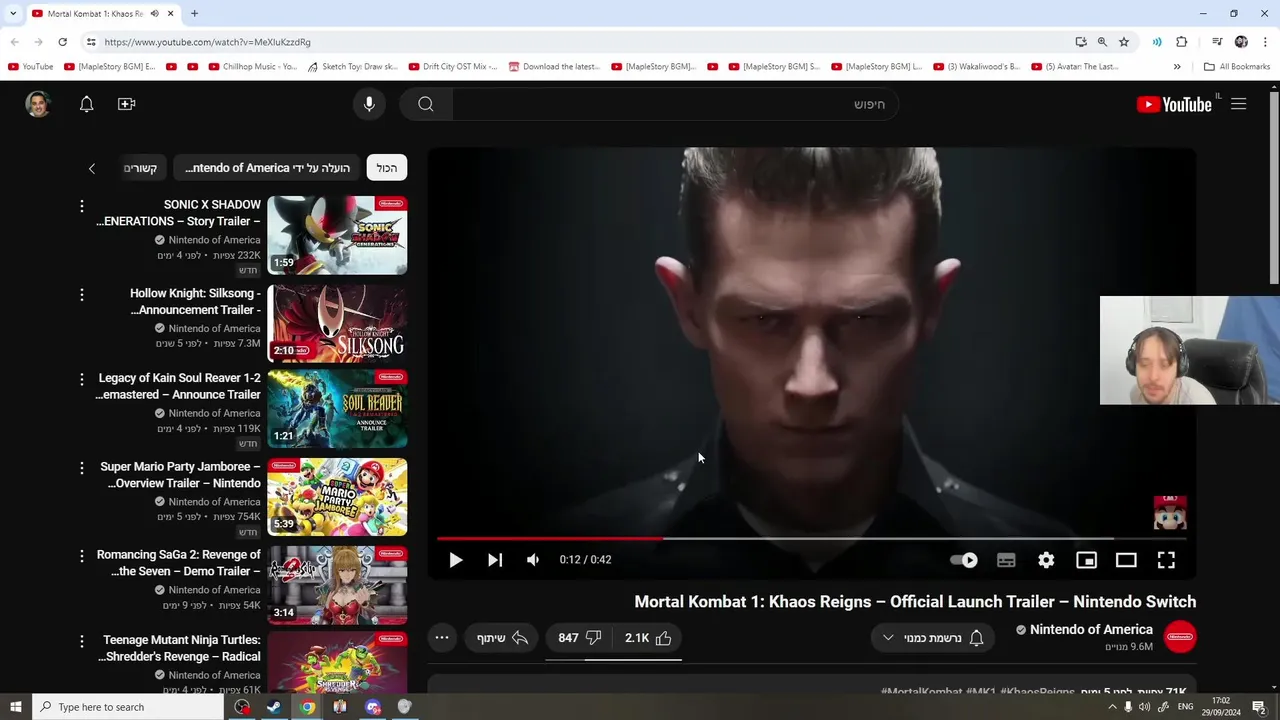This screenshot has width=1280, height=720.
Task: Open options menu for Hollow Knight video
Action: pyautogui.click(x=82, y=294)
